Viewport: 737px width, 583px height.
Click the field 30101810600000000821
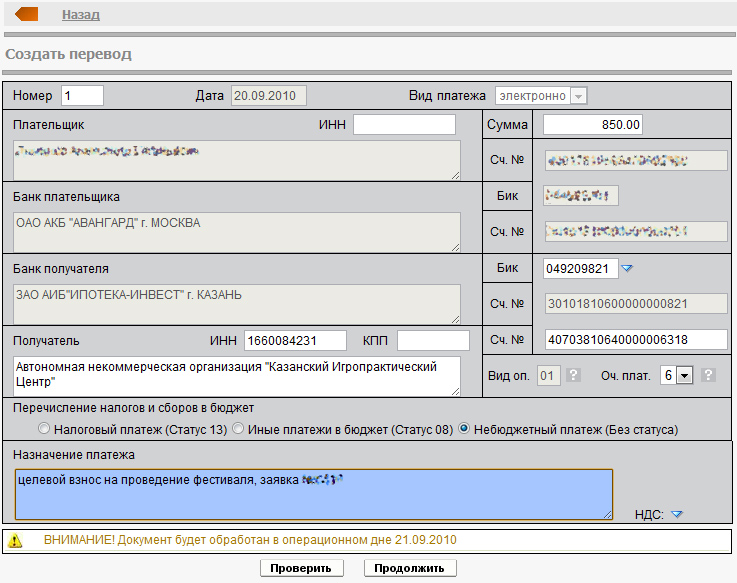[636, 304]
